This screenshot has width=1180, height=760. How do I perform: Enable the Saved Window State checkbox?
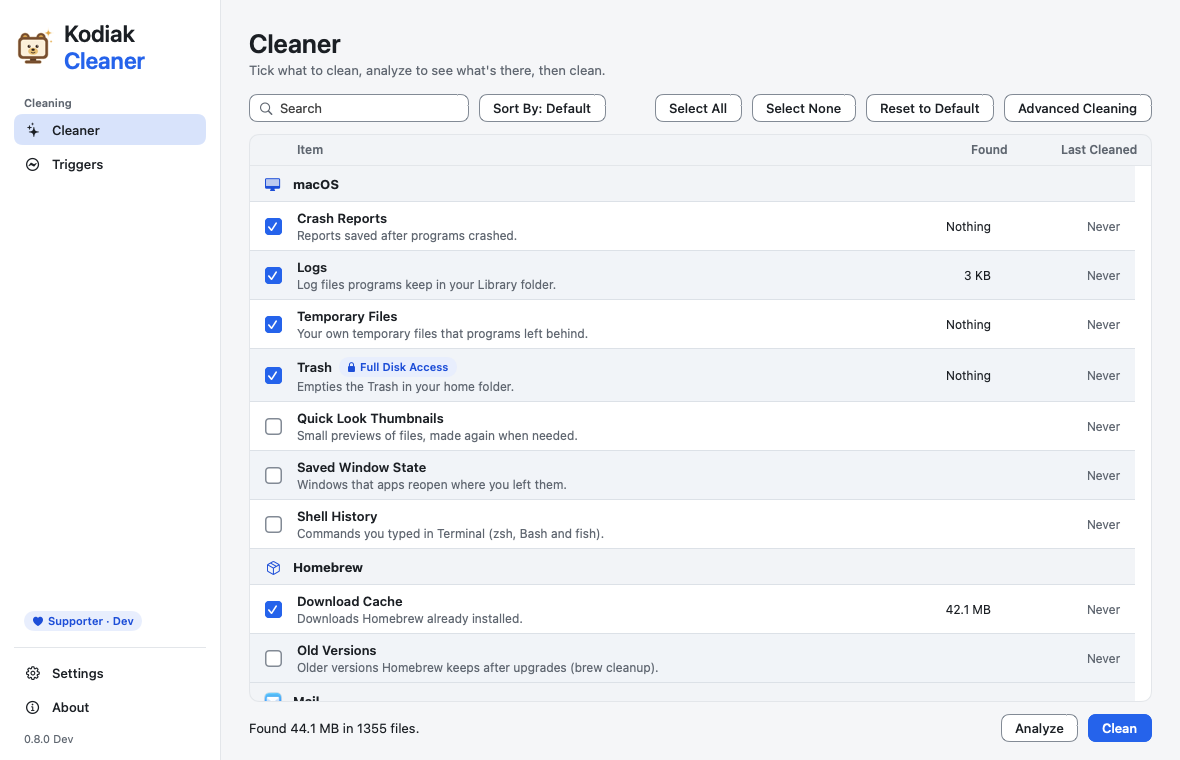pyautogui.click(x=273, y=476)
